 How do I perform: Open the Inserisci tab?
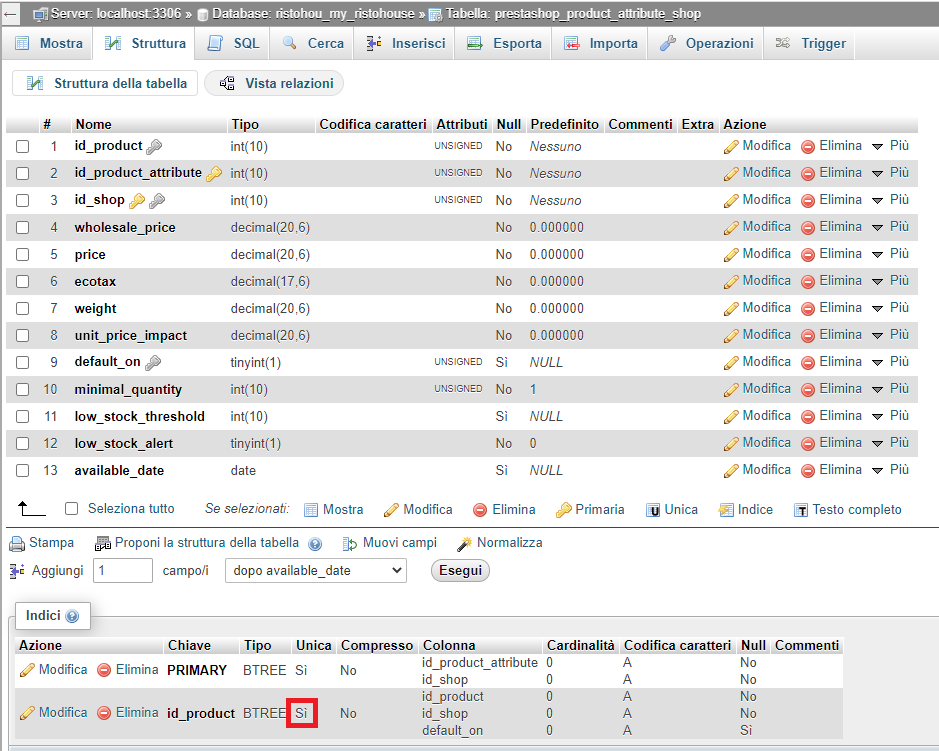(405, 44)
